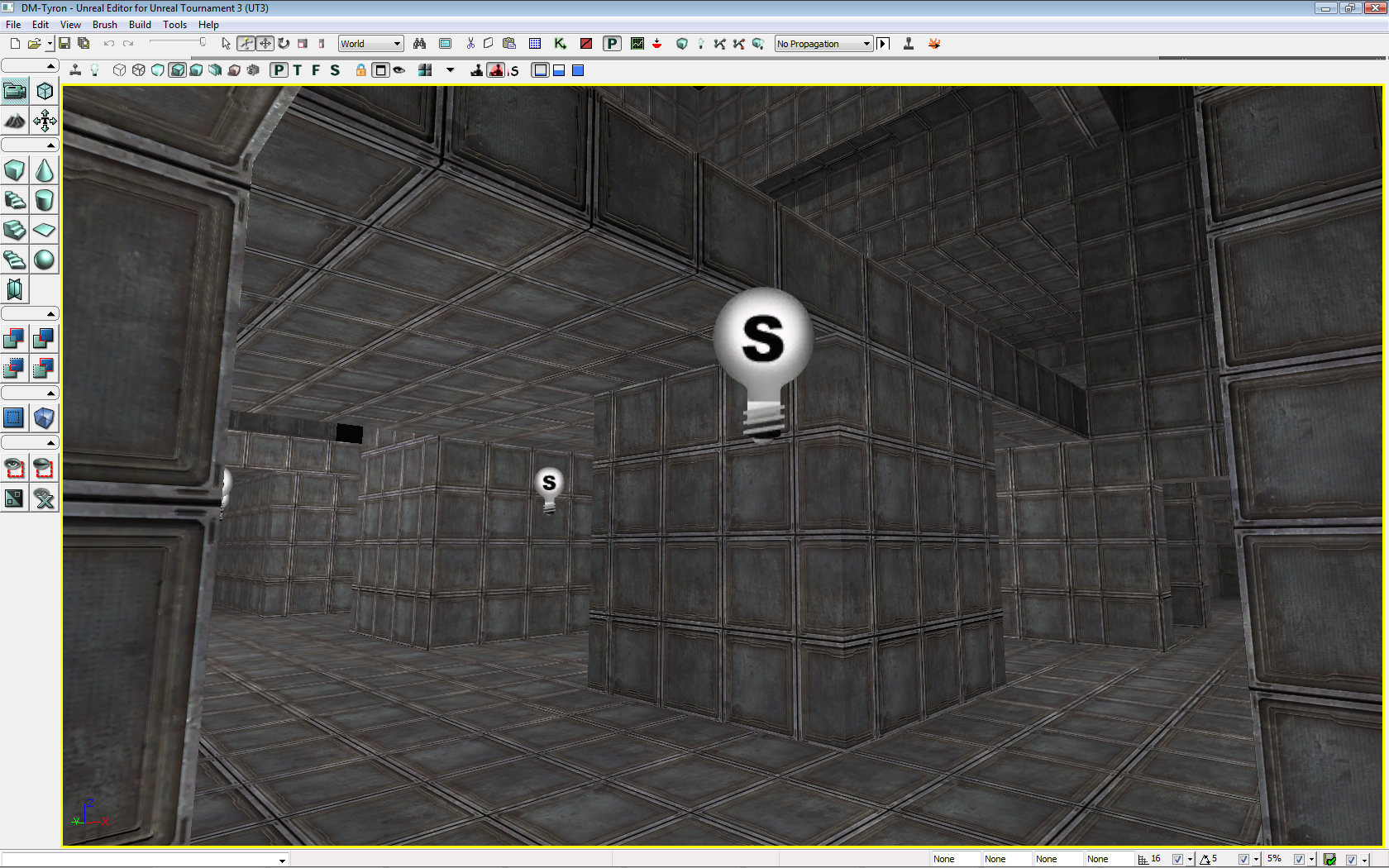Select the solid blue viewport layout icon
1389x868 pixels.
[x=579, y=70]
